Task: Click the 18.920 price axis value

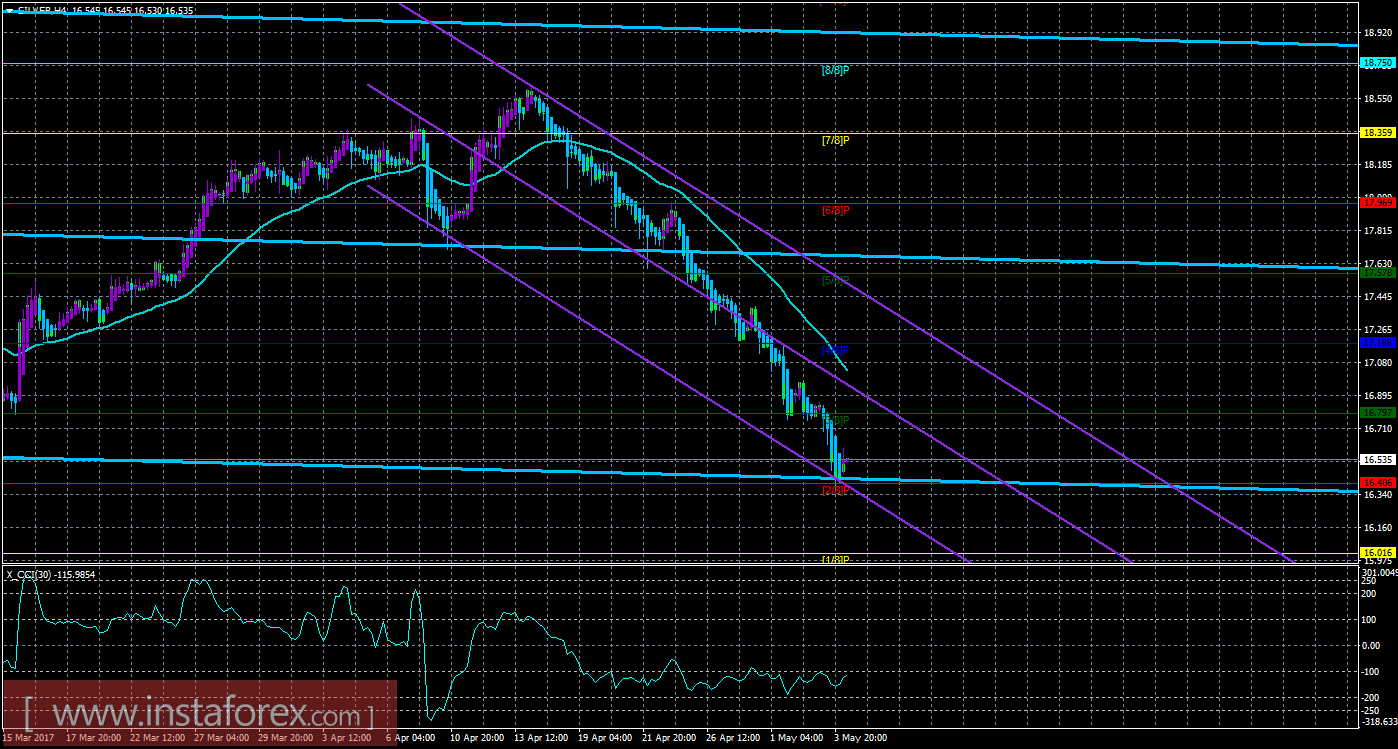Action: tap(1377, 32)
